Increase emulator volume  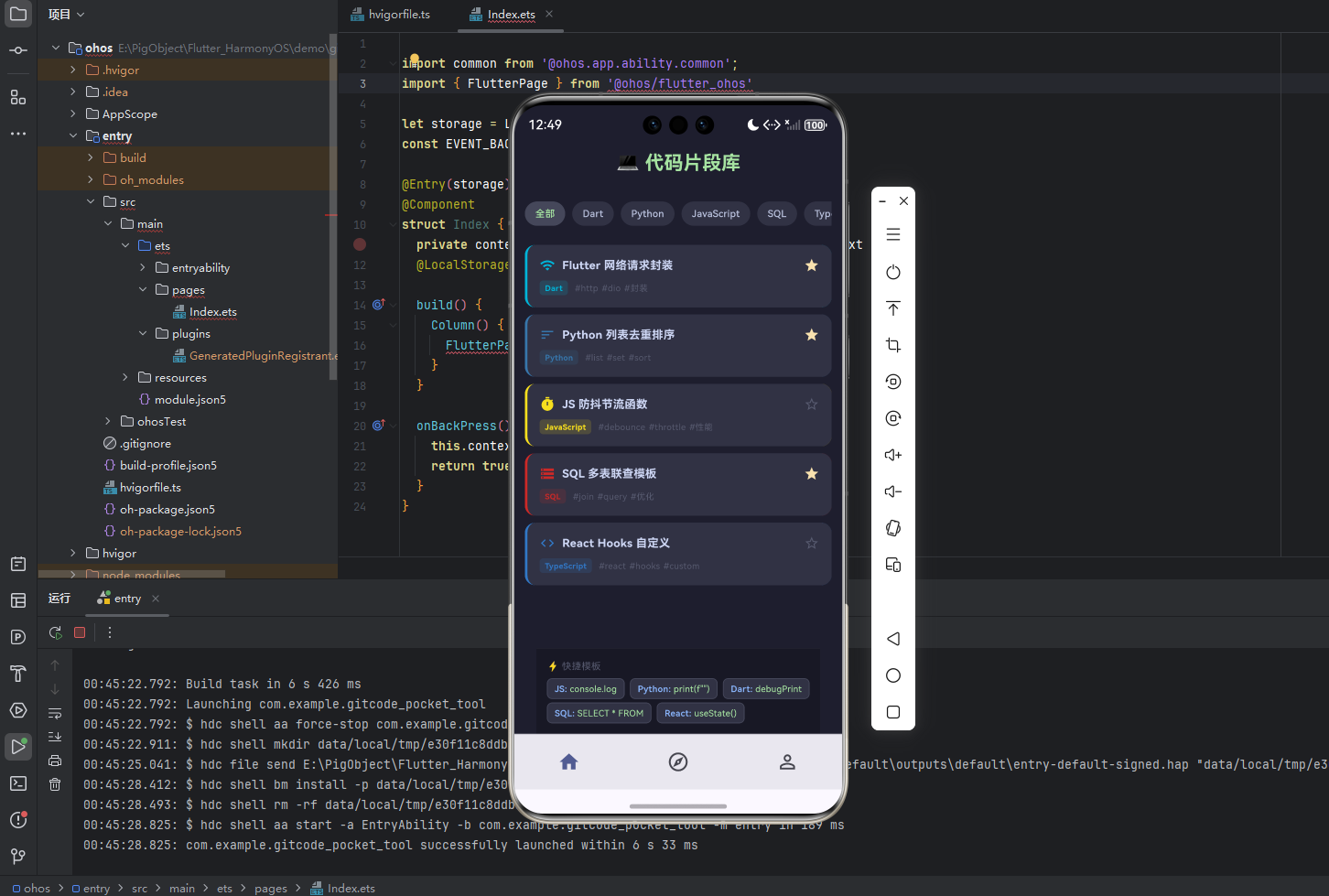(x=893, y=455)
